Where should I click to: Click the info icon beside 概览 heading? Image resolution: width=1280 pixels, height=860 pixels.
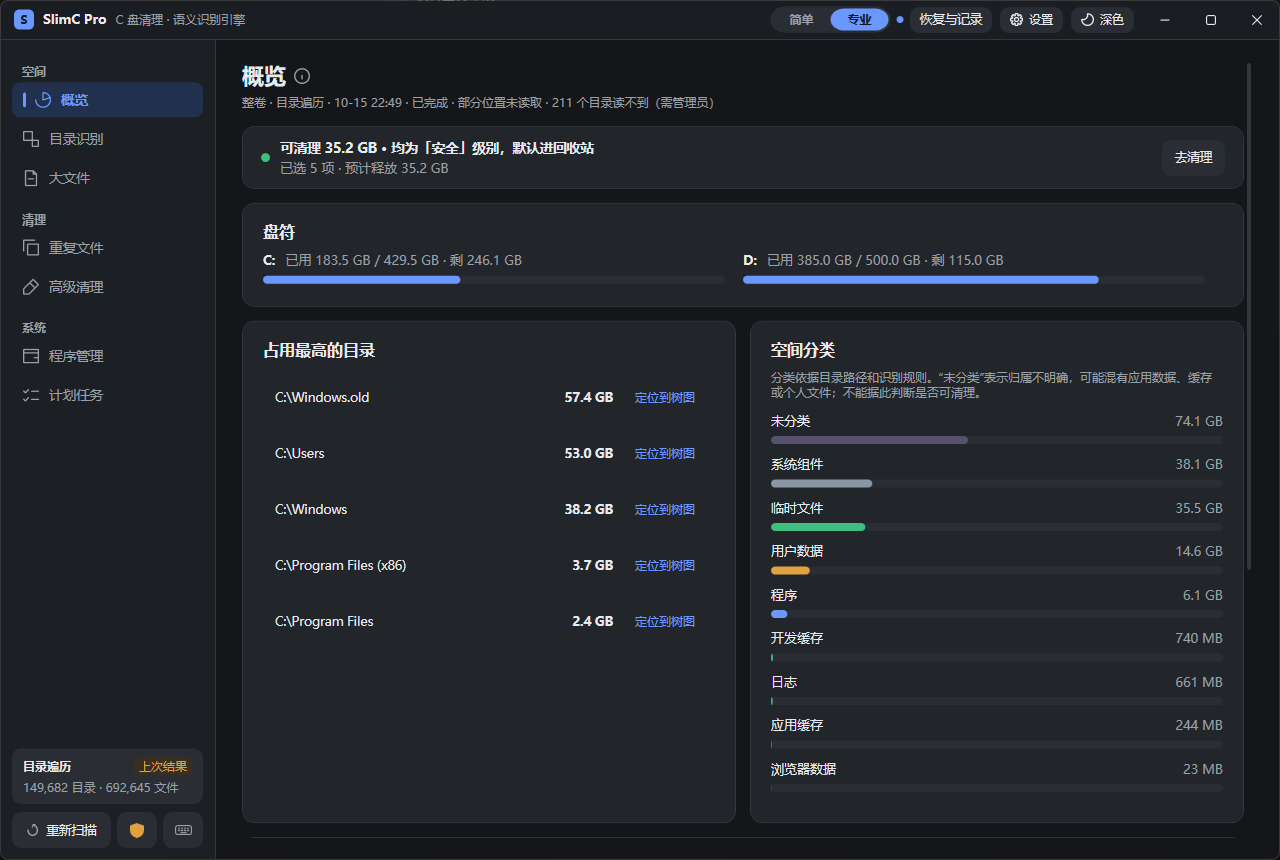click(302, 76)
